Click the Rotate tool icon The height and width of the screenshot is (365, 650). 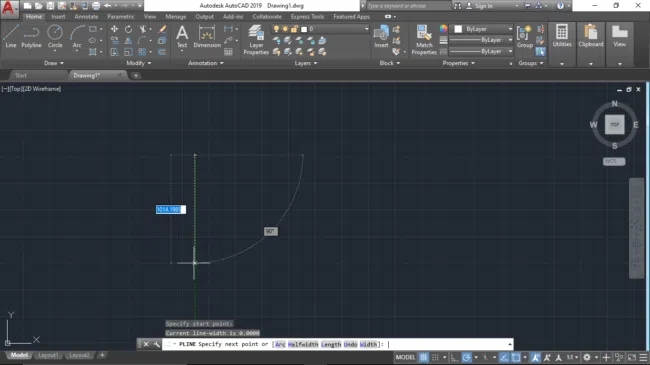click(129, 29)
